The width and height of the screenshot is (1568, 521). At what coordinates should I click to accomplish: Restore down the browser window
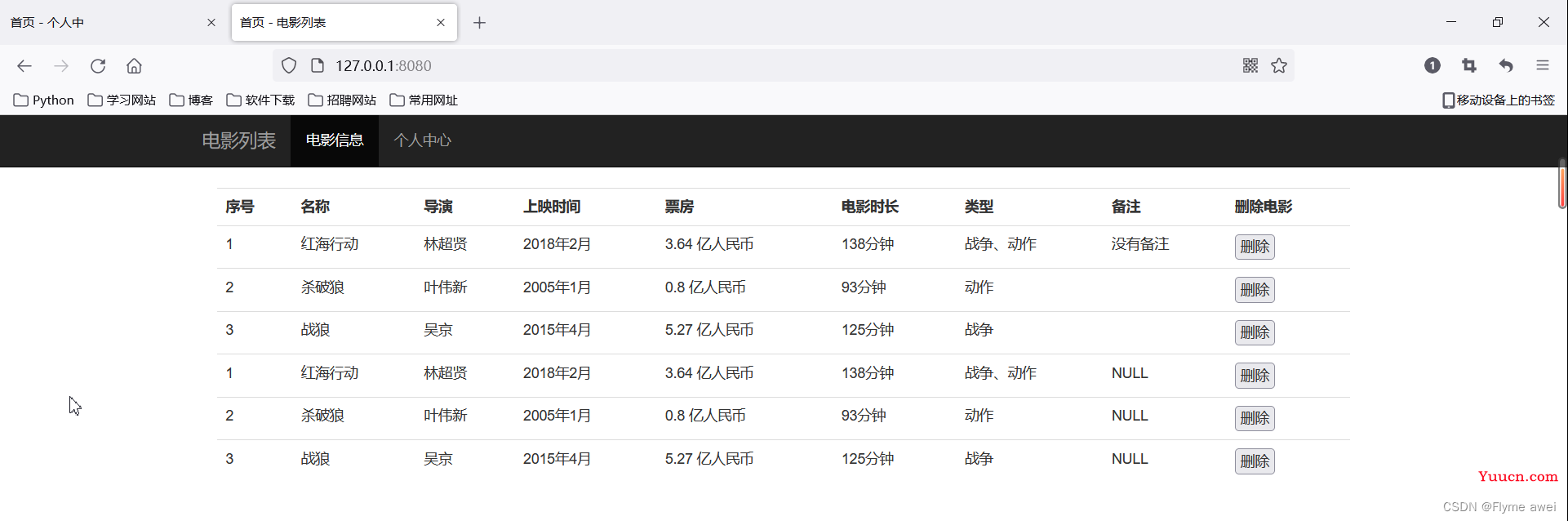coord(1498,22)
